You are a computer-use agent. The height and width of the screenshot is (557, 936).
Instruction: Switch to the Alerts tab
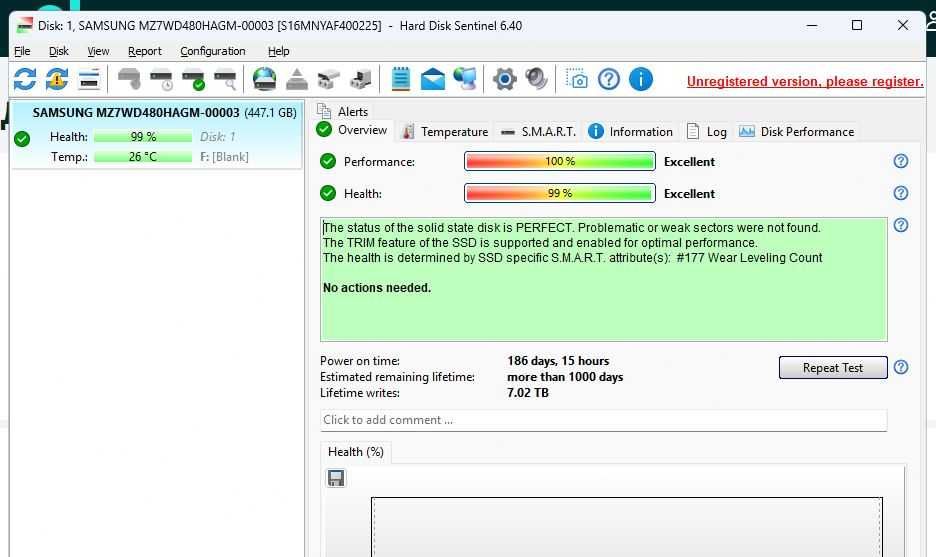tap(343, 112)
